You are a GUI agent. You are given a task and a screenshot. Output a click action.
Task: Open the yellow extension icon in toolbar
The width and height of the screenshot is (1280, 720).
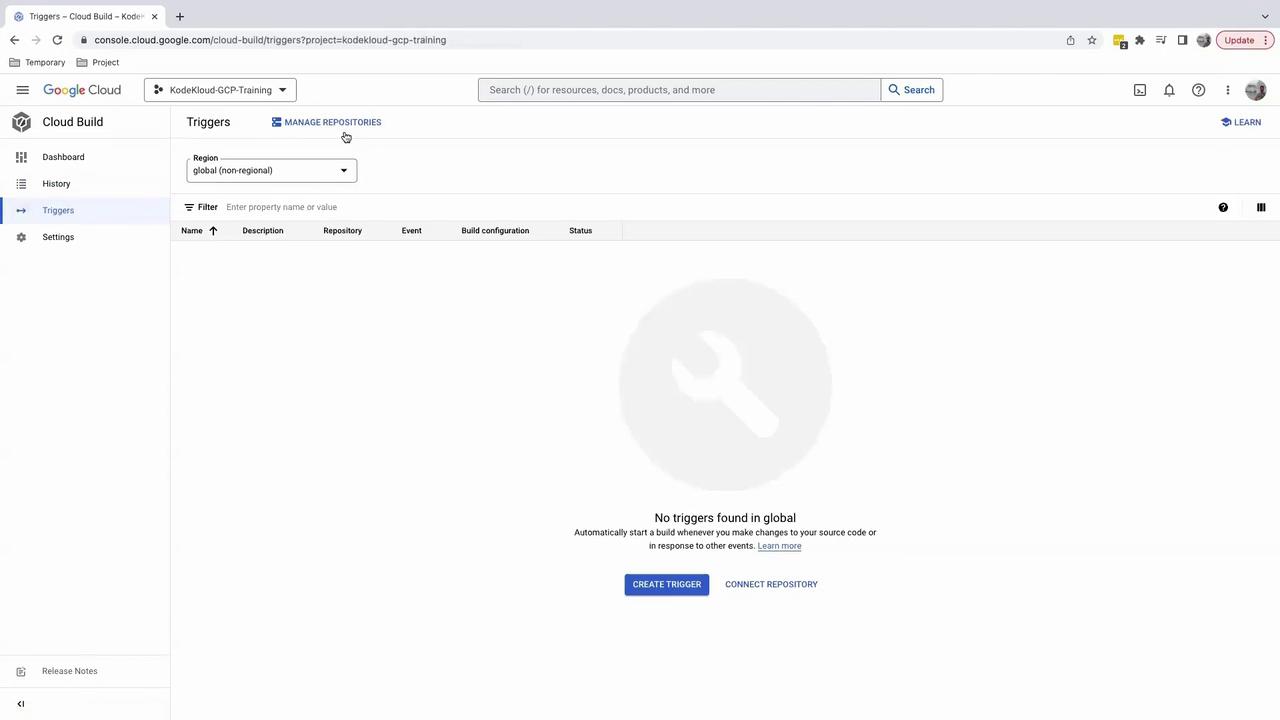(1119, 41)
